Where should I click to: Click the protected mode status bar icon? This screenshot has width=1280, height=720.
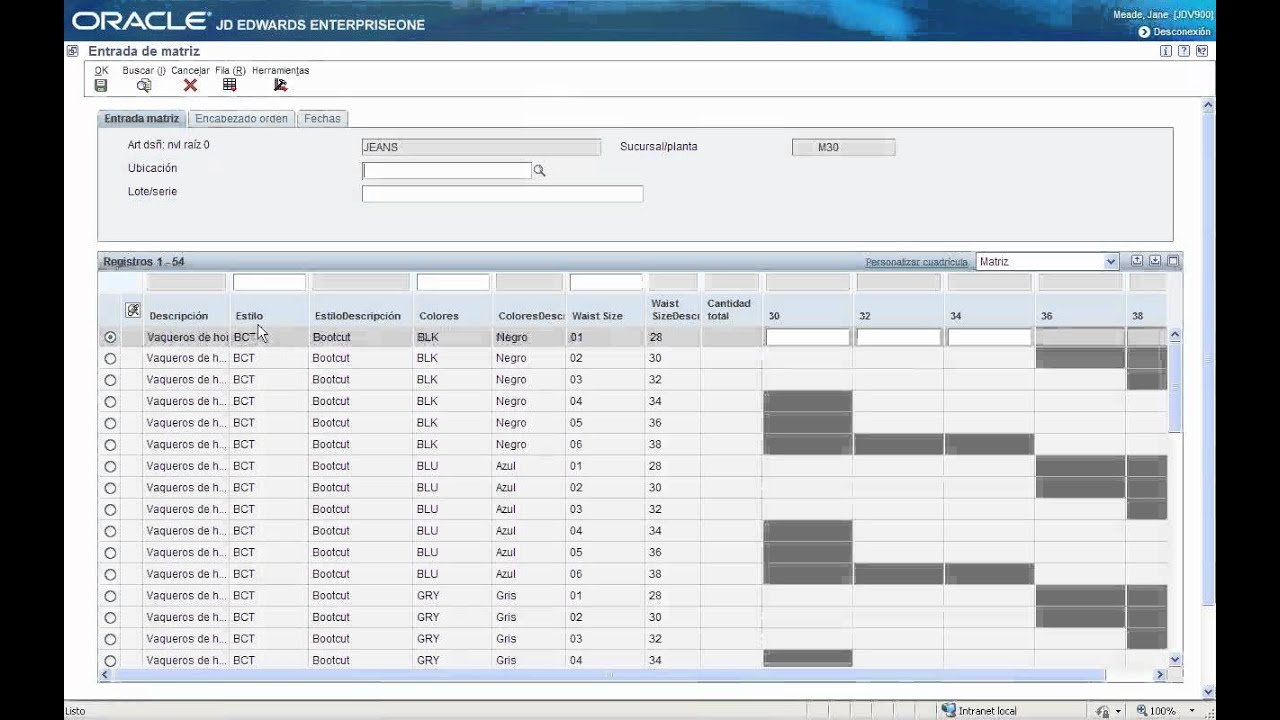click(x=1102, y=711)
